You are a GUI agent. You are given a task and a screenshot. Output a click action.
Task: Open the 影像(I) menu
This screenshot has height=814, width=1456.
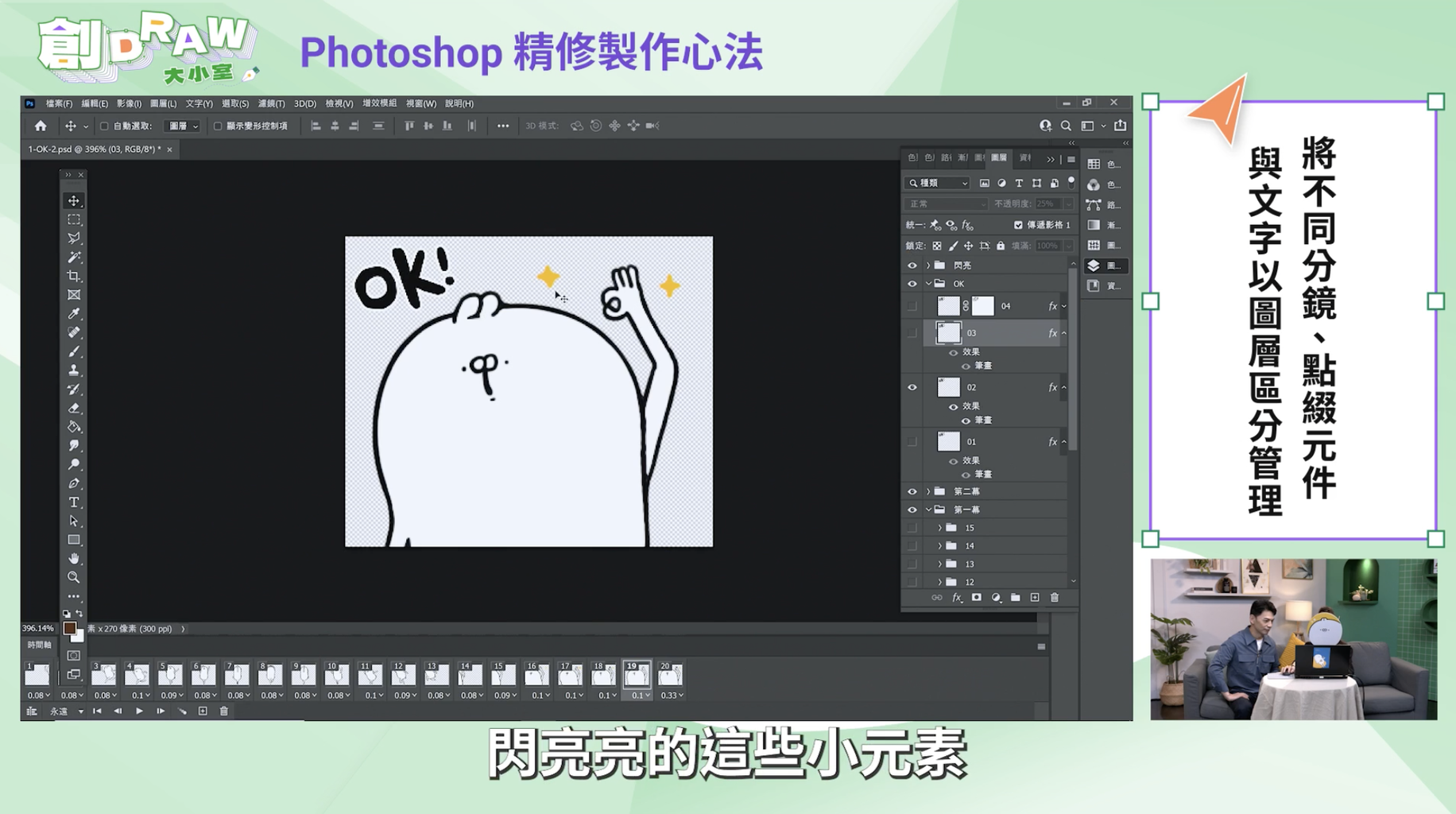129,103
